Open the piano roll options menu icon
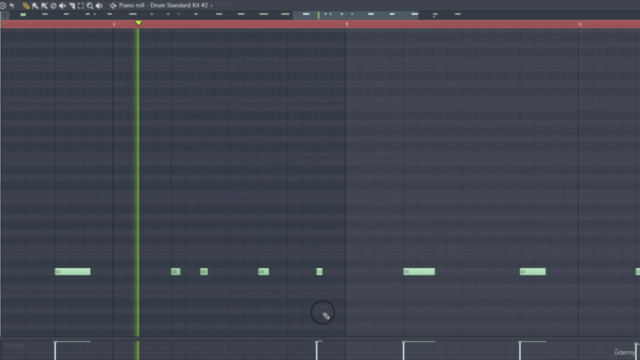 3,6
